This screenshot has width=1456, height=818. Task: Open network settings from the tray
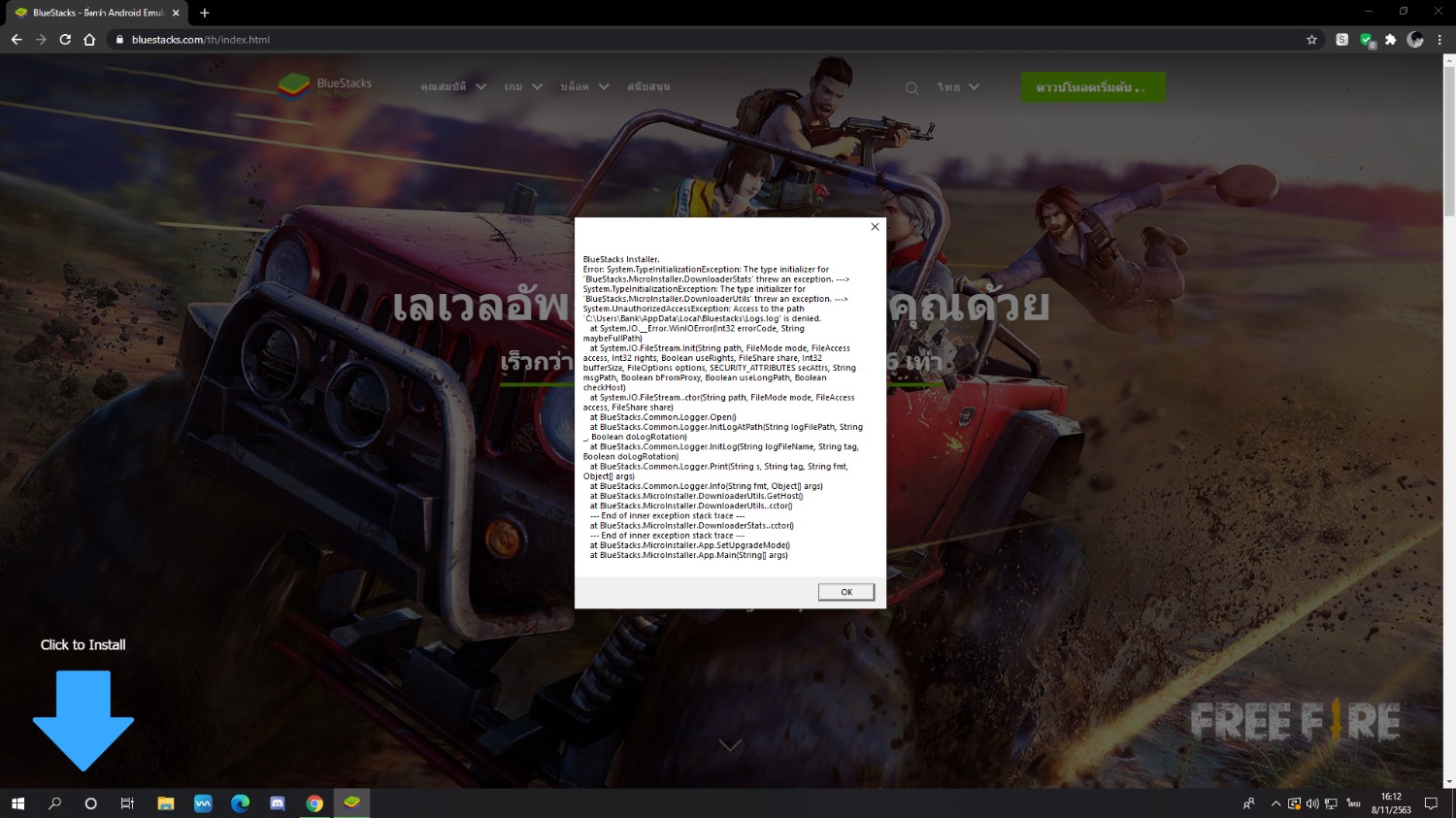tap(1331, 803)
